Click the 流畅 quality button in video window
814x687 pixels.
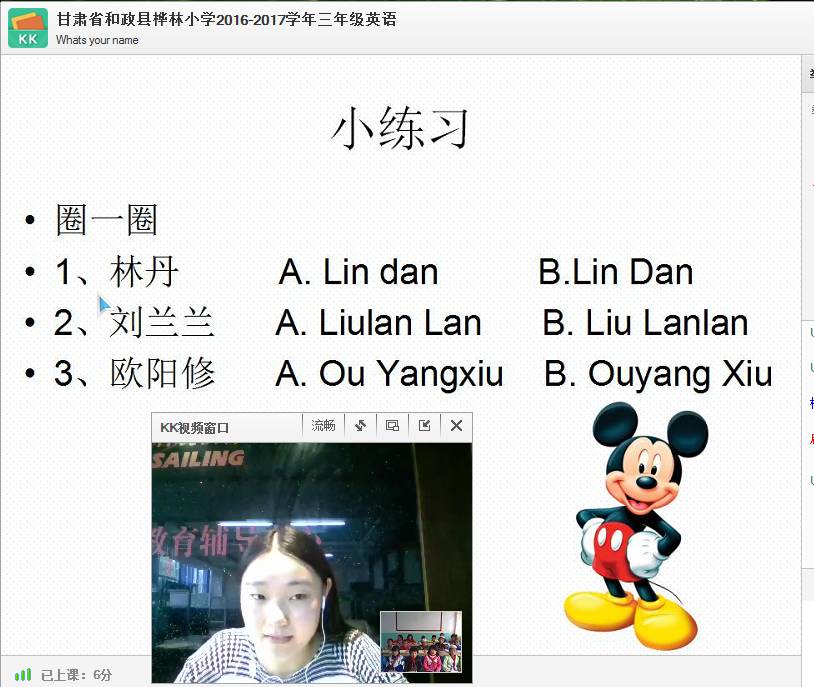coord(323,426)
